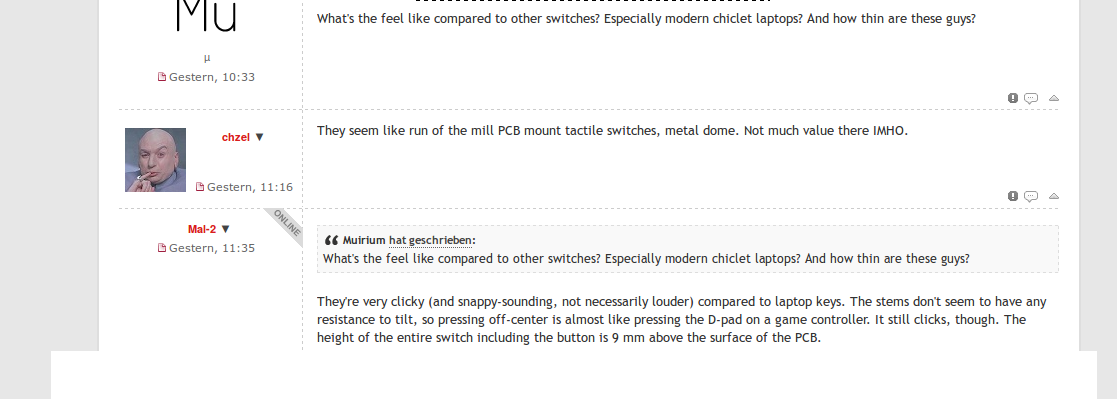Image resolution: width=1117 pixels, height=399 pixels.
Task: Quote chzel's post via speech bubble icon
Action: (x=1031, y=196)
